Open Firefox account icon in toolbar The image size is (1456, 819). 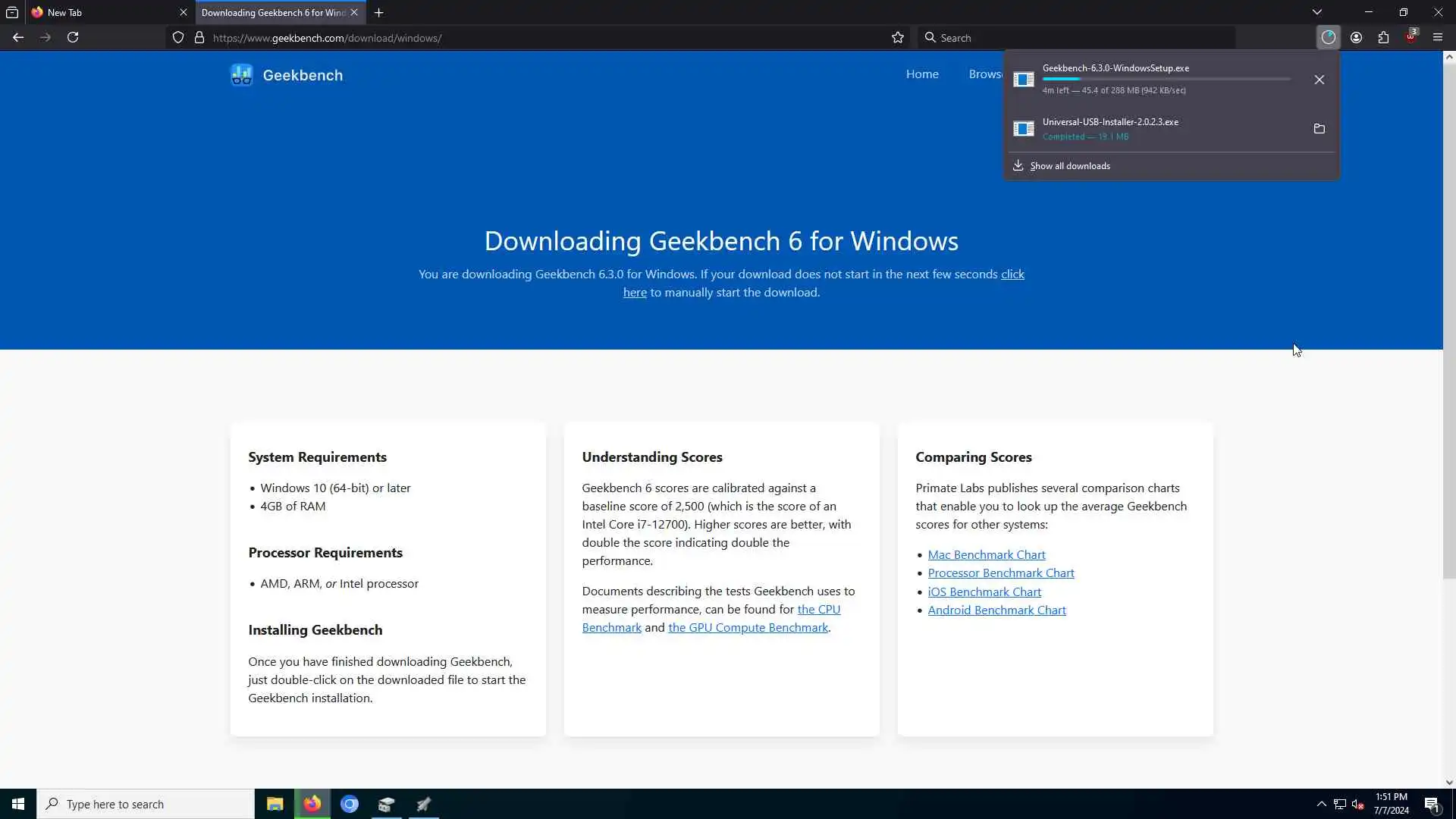tap(1356, 37)
